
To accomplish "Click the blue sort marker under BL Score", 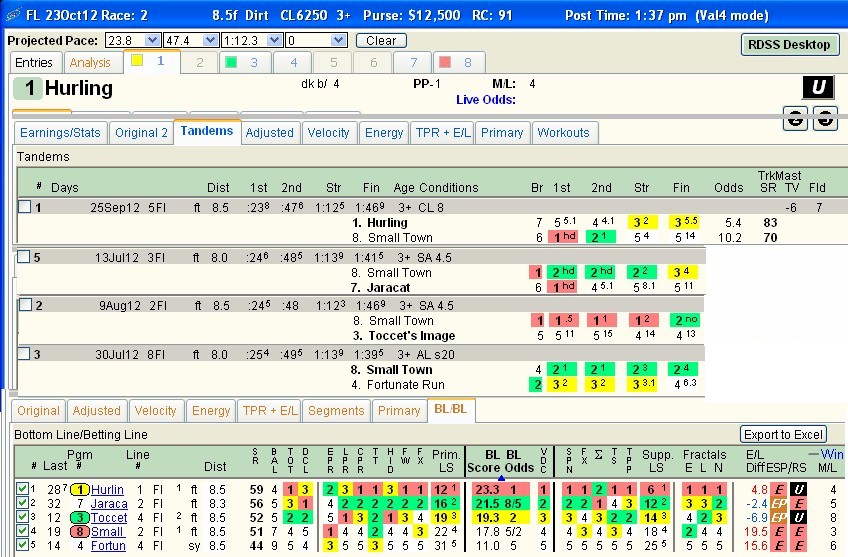I will pos(501,478).
